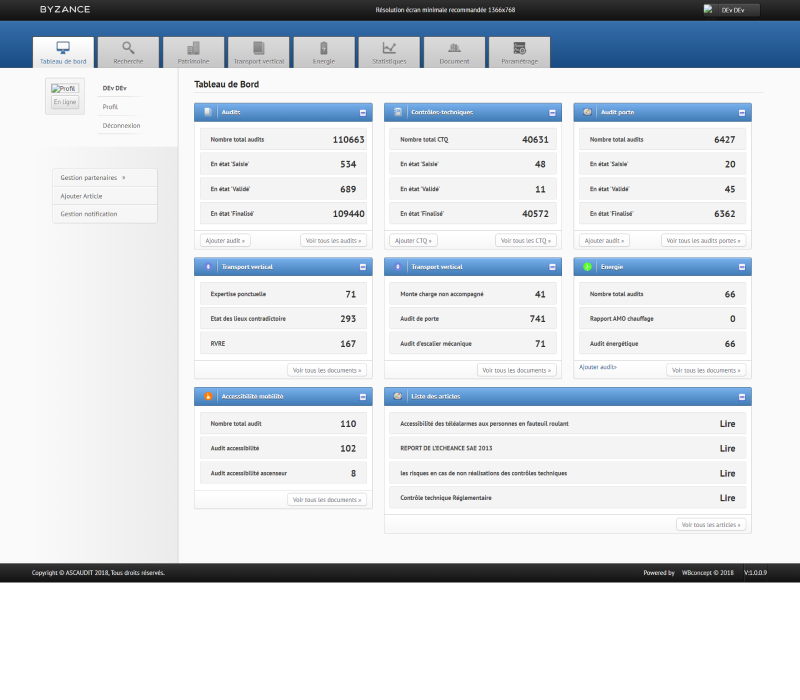Switch to the Transport vertical tab
The width and height of the screenshot is (800, 700).
pyautogui.click(x=258, y=53)
